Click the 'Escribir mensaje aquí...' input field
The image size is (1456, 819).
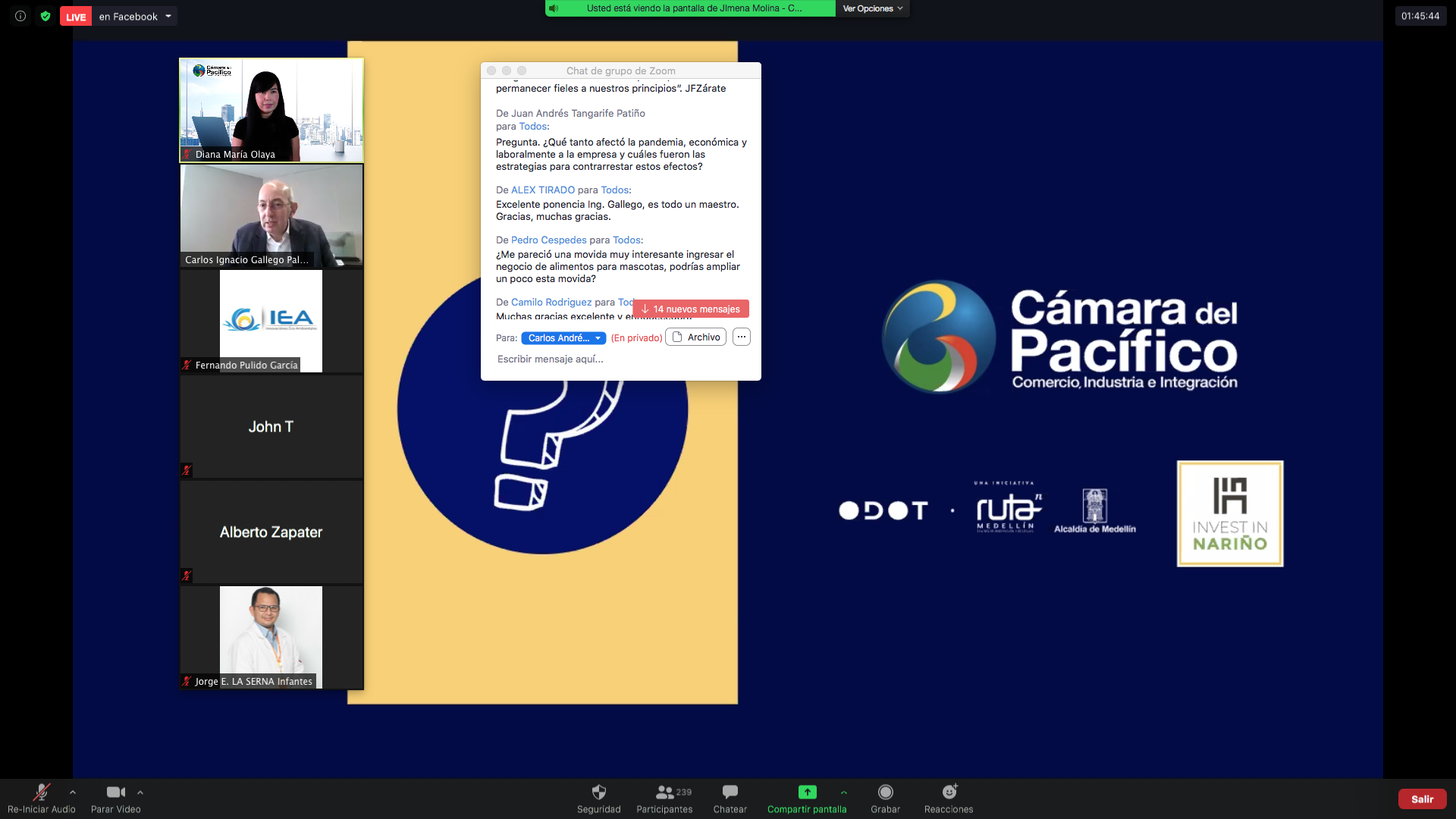pyautogui.click(x=620, y=359)
